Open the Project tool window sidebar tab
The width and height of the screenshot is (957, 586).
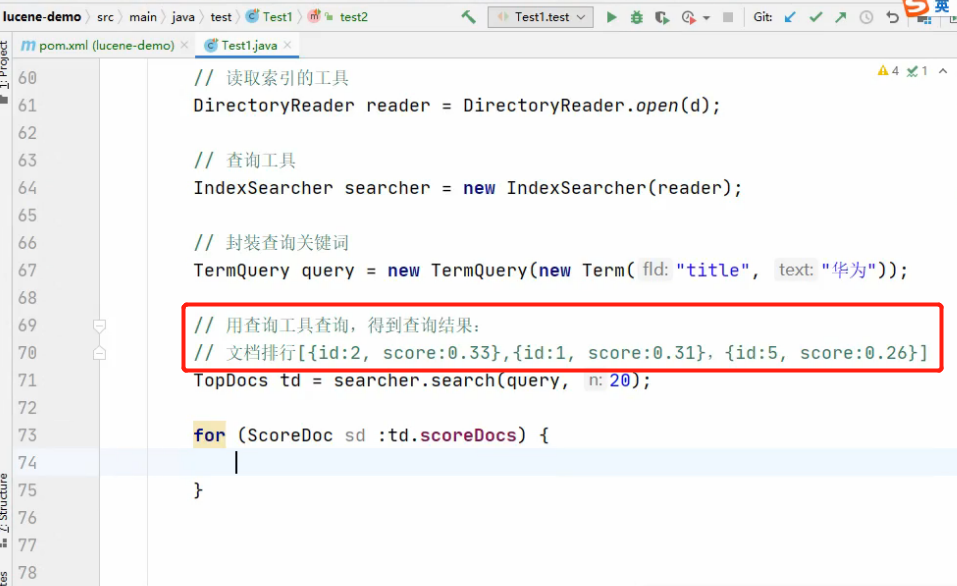tap(5, 71)
